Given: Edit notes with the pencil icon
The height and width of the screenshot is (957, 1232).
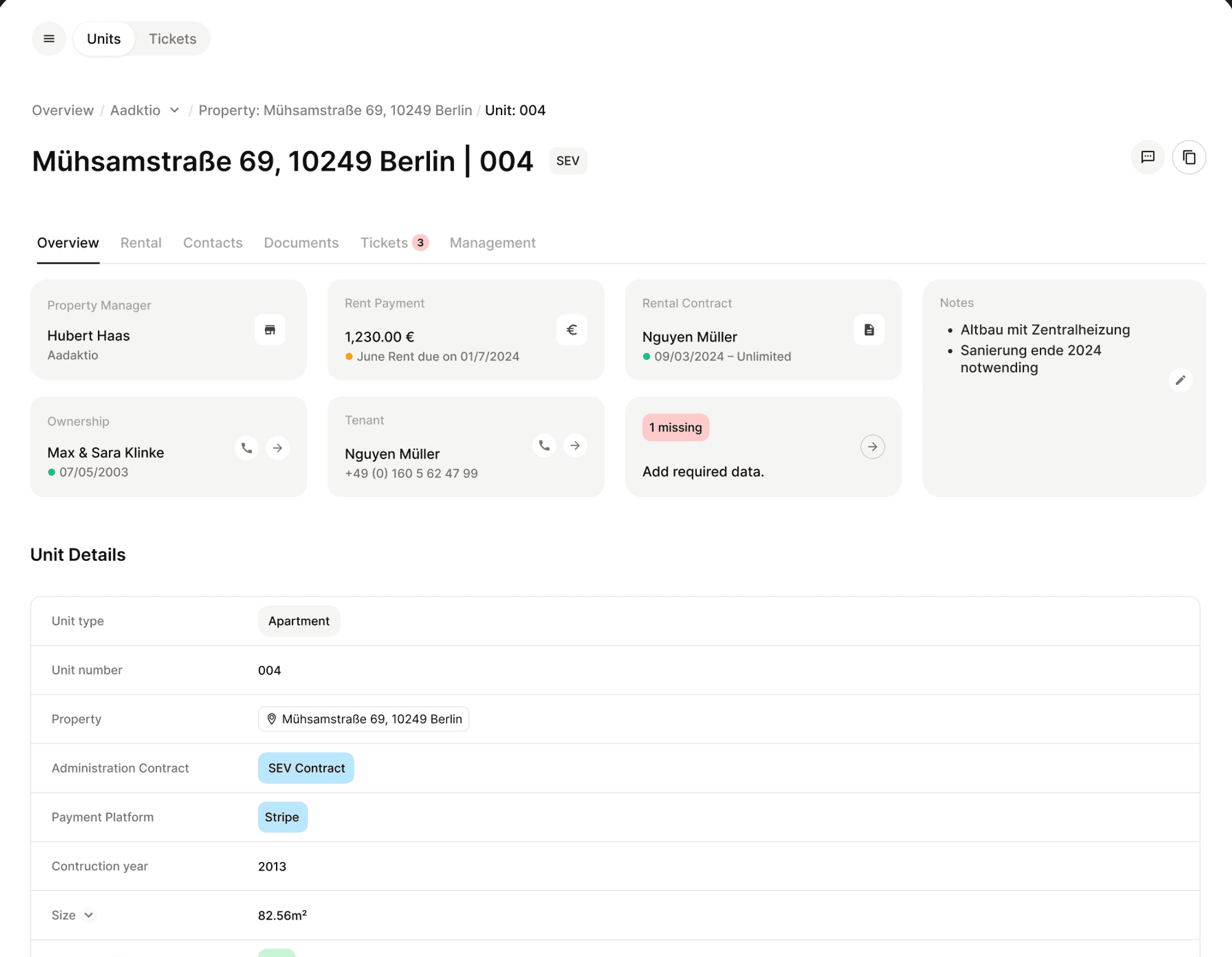Looking at the screenshot, I should coord(1180,380).
